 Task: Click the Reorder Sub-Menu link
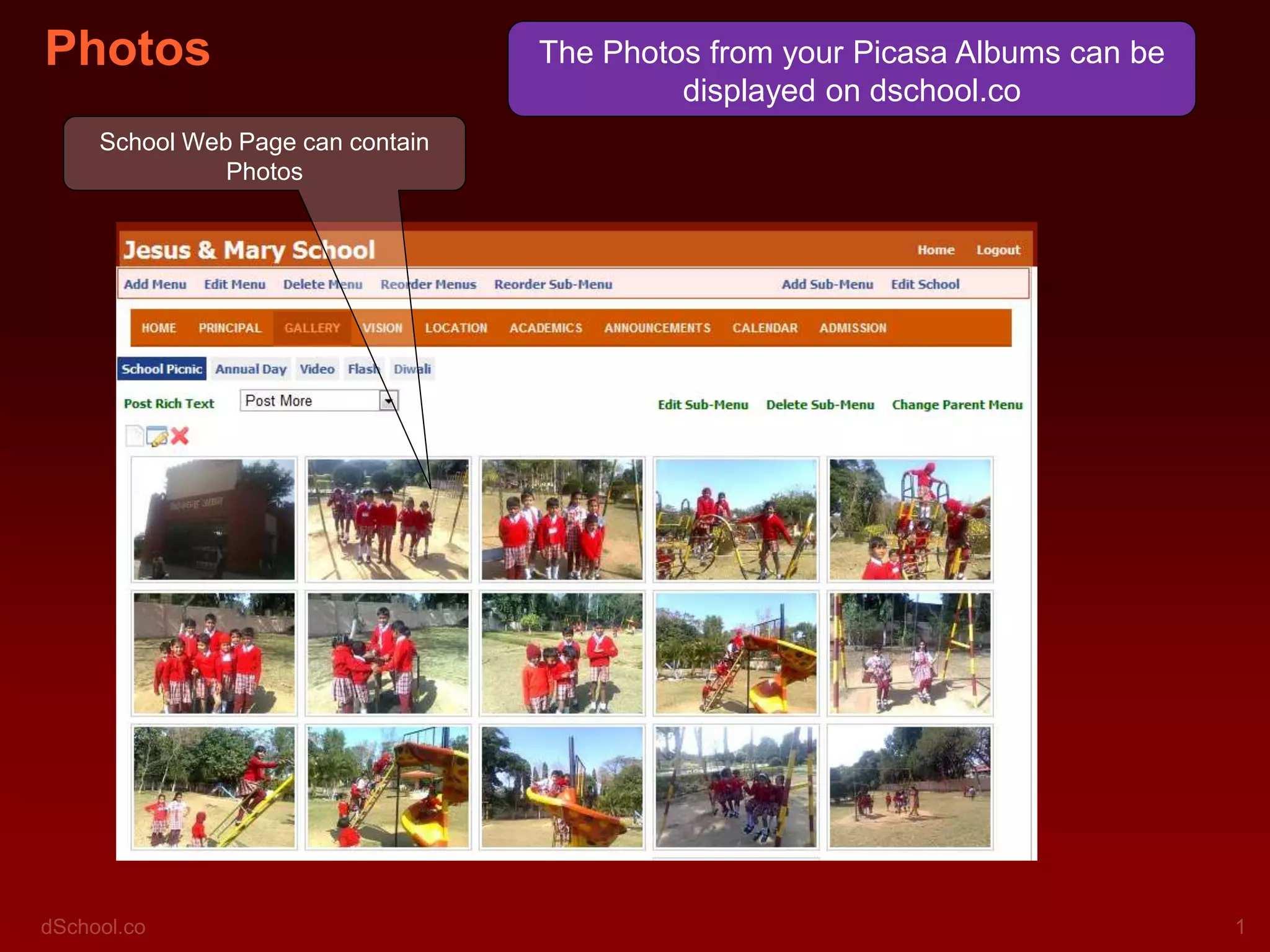(553, 284)
